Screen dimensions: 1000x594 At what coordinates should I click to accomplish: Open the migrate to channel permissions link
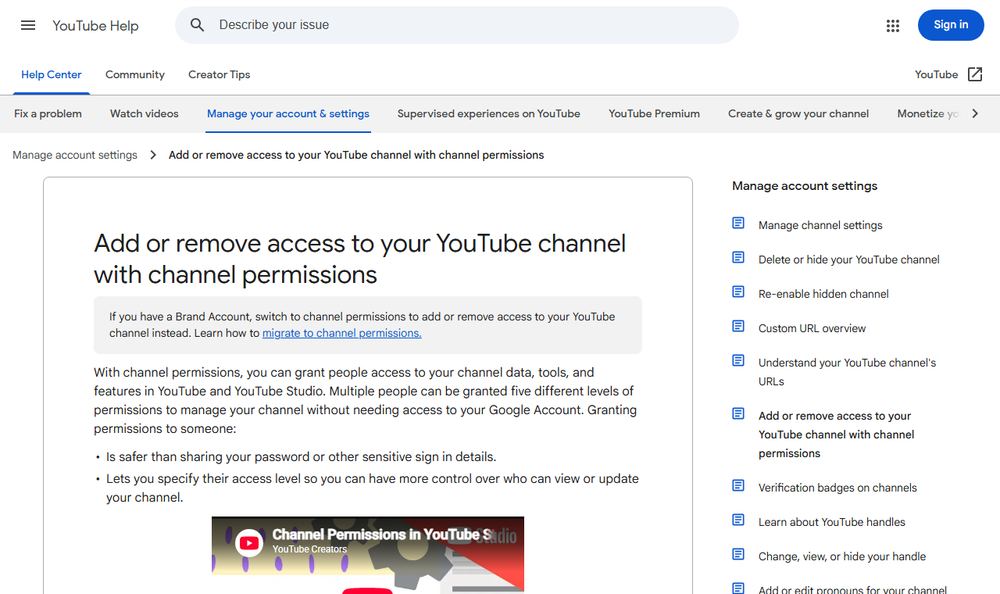[342, 333]
